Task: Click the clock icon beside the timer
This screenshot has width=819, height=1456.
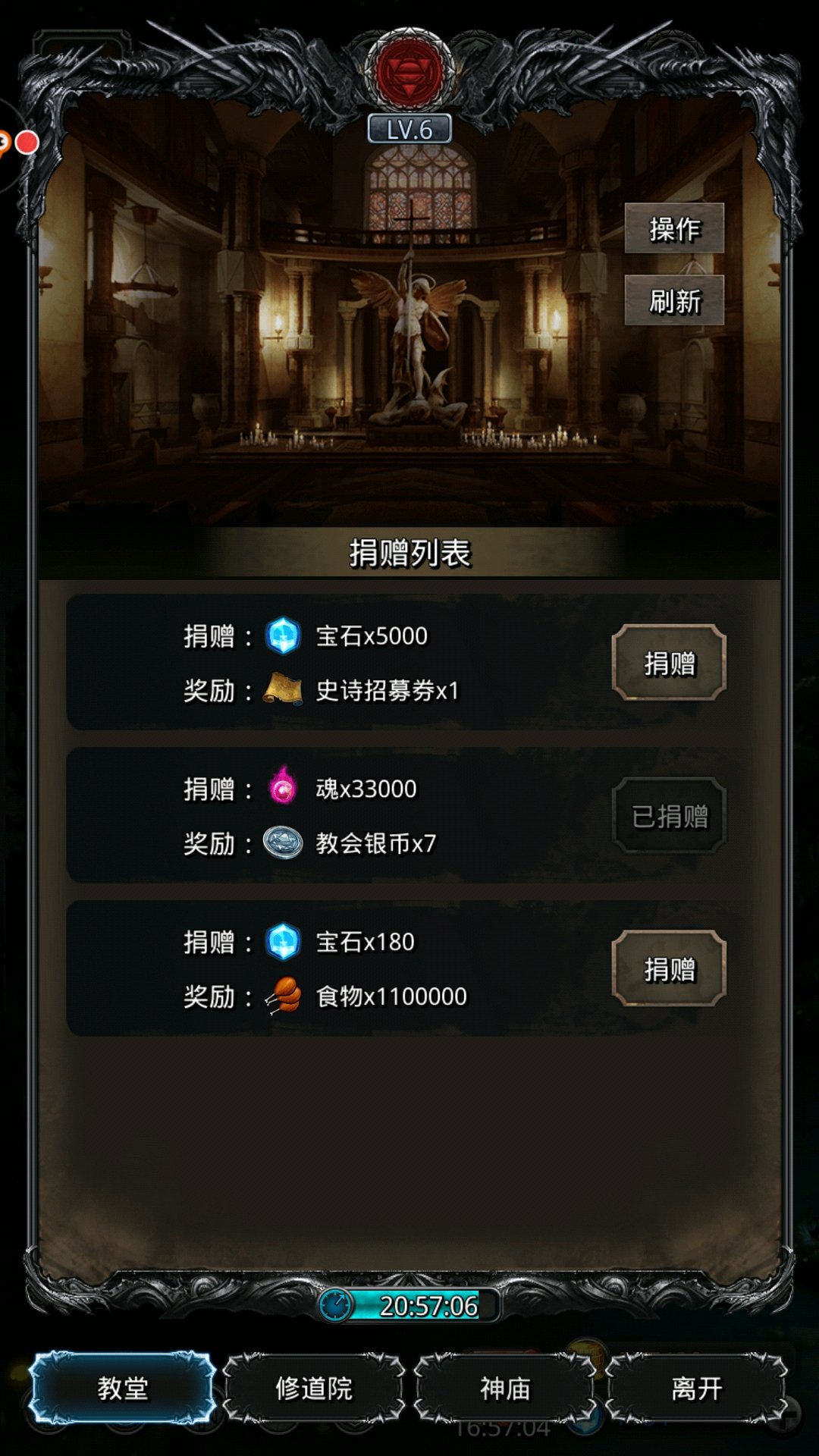Action: tap(334, 1305)
